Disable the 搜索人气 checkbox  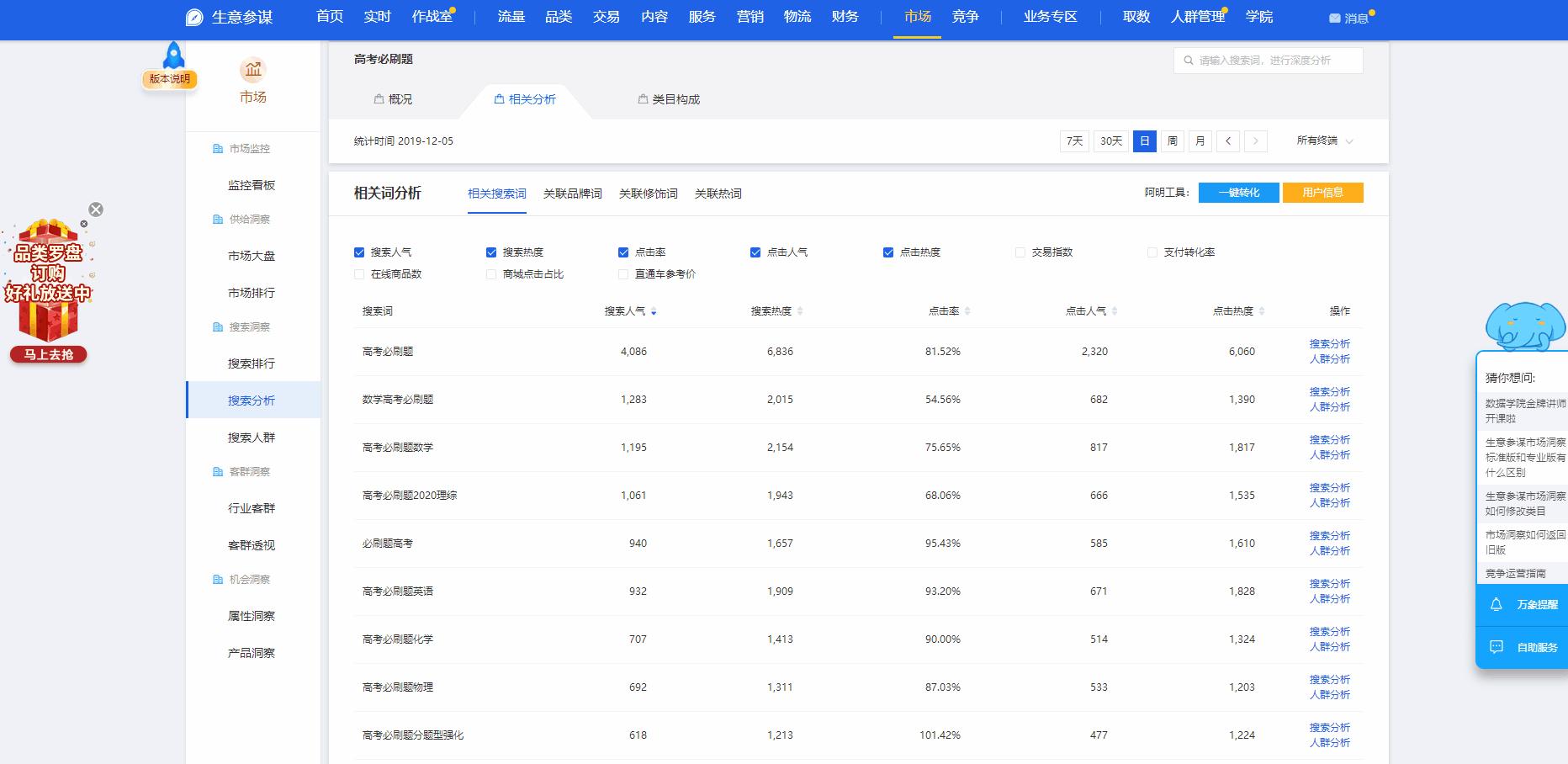point(359,252)
